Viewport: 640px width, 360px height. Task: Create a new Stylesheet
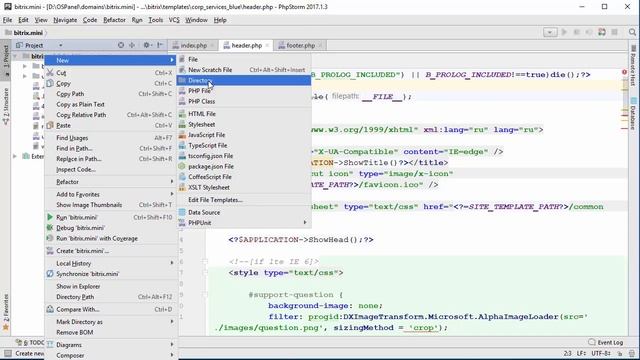244,124
